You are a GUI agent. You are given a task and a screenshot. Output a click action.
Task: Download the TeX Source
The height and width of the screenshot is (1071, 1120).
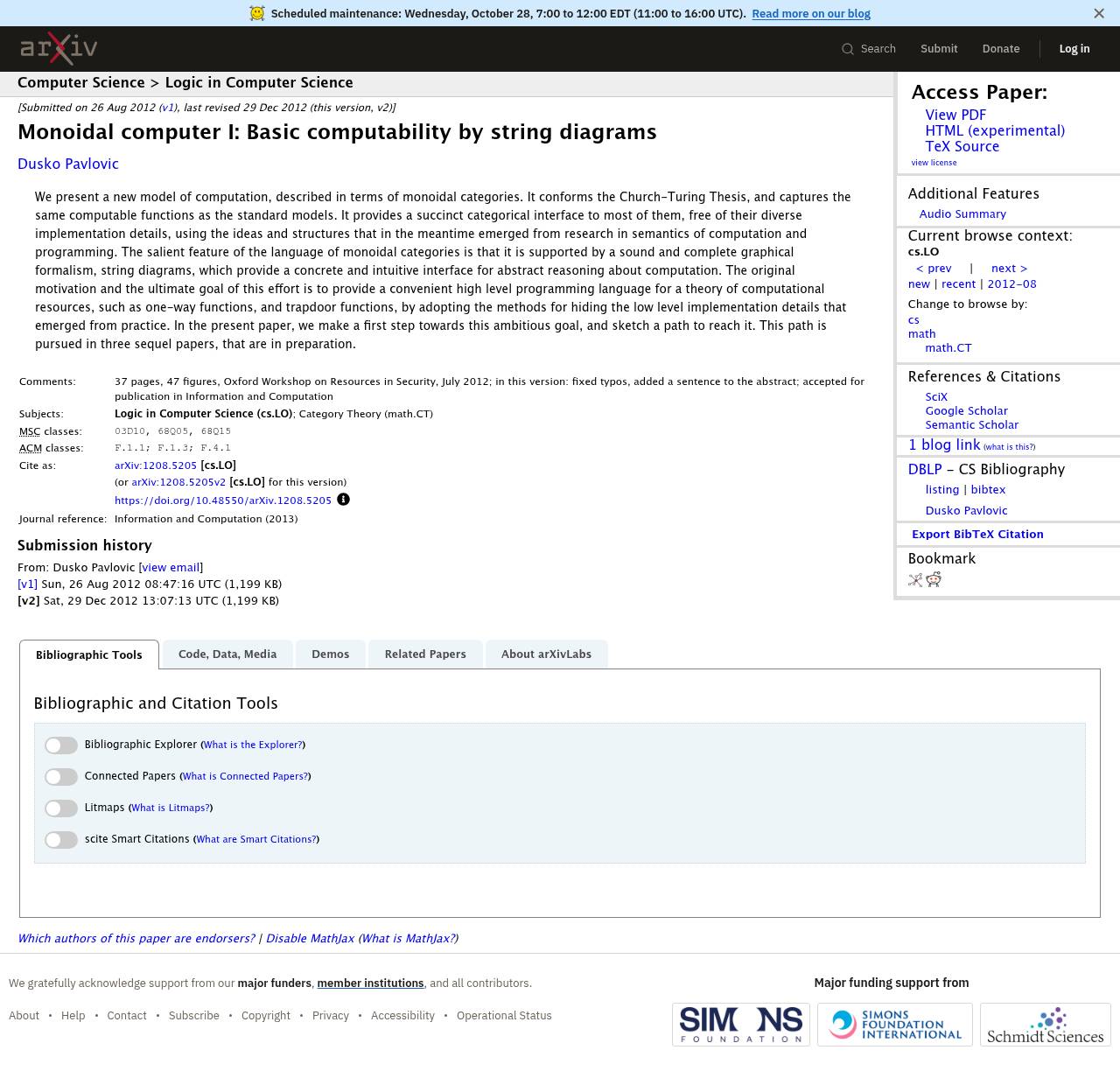pyautogui.click(x=962, y=146)
